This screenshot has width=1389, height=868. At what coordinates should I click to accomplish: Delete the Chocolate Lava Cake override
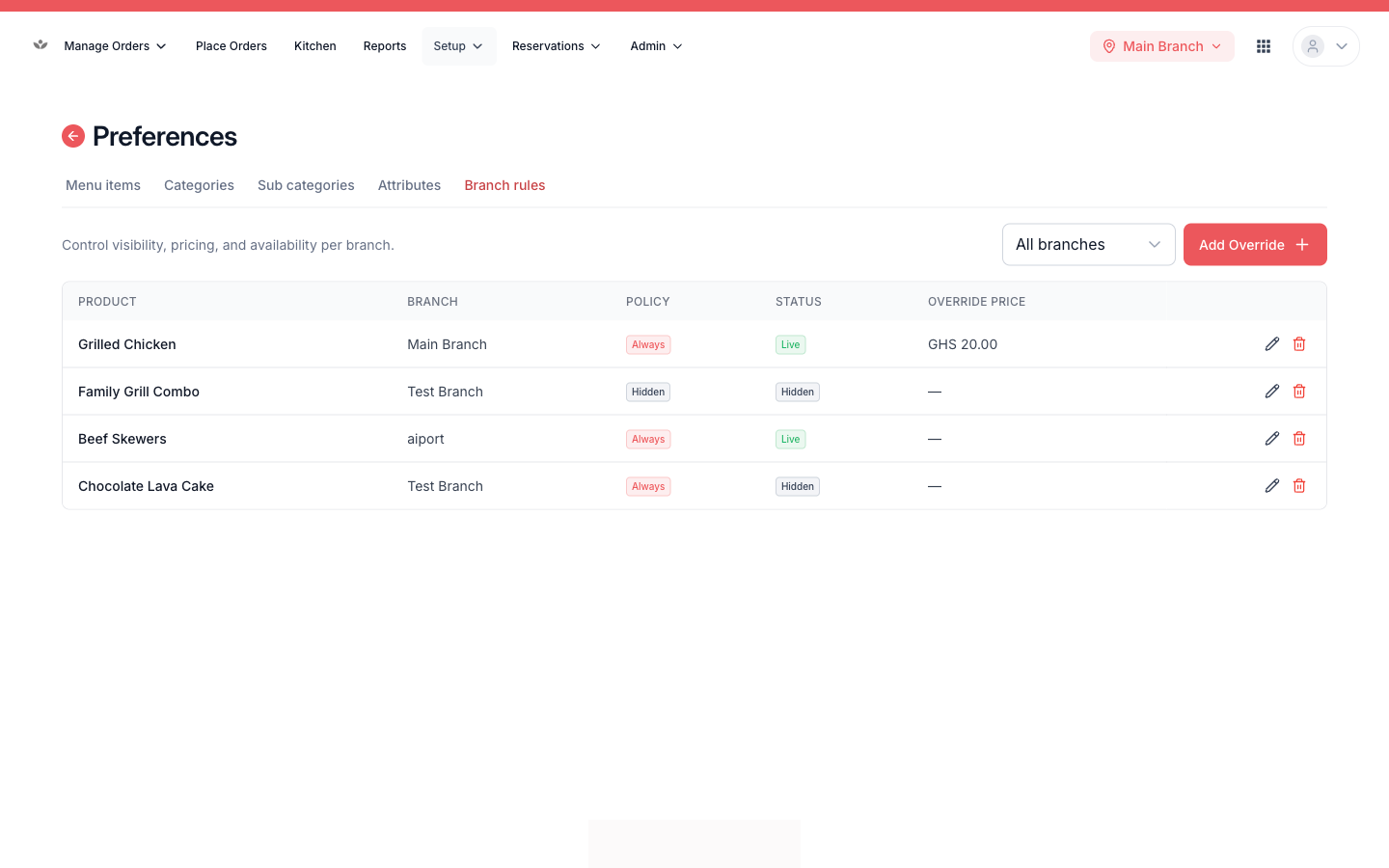pos(1299,486)
